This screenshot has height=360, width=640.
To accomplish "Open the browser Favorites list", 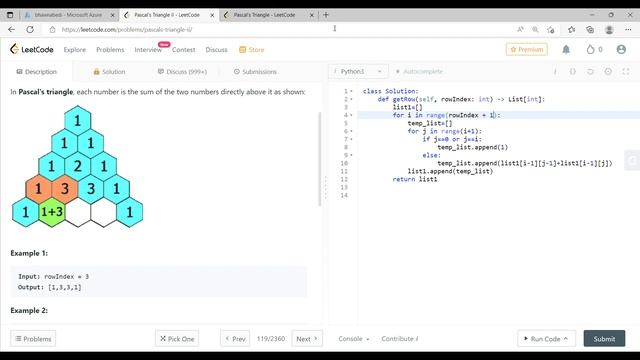I will click(x=571, y=29).
